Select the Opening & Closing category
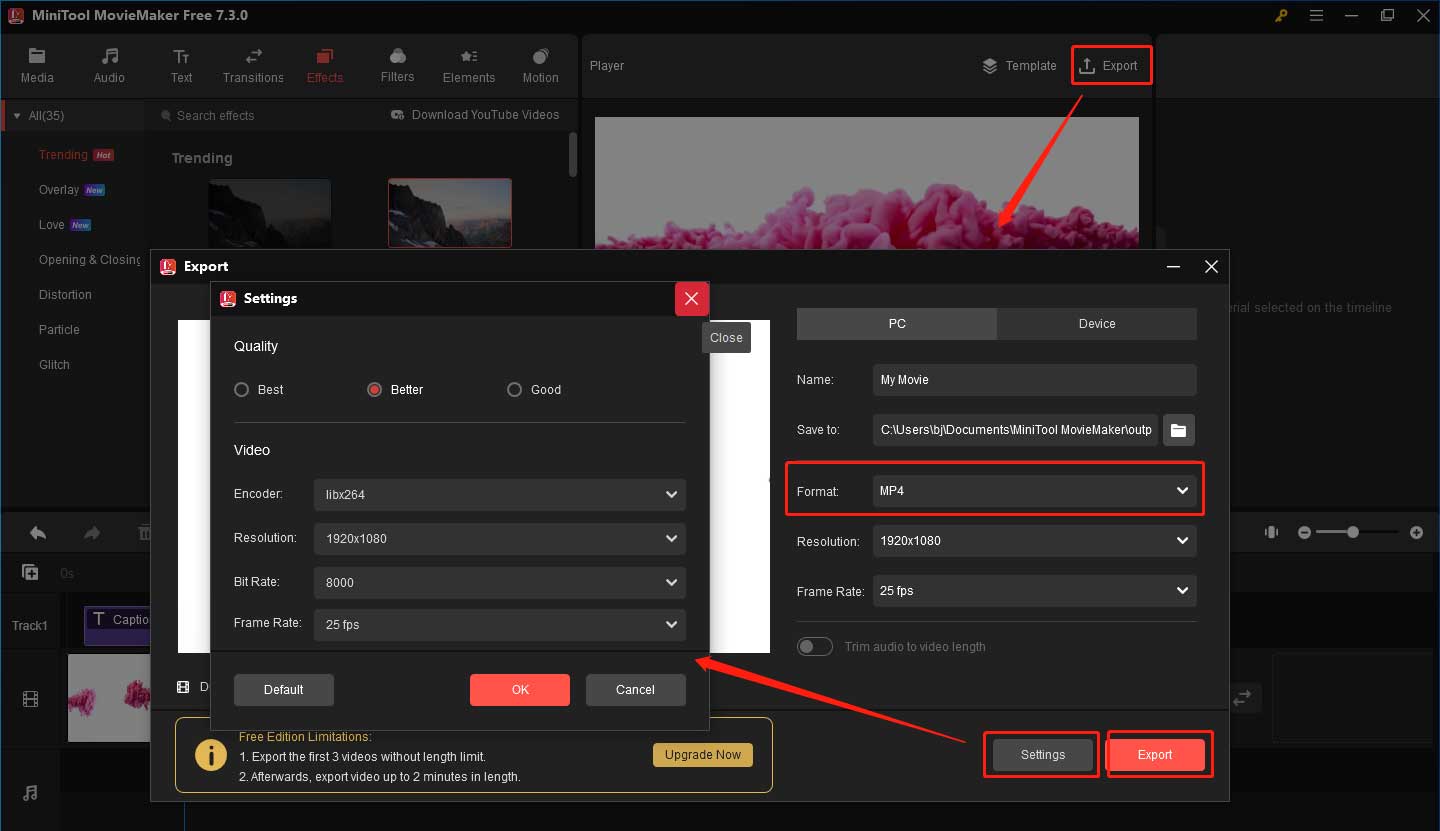This screenshot has width=1440, height=831. coord(90,260)
